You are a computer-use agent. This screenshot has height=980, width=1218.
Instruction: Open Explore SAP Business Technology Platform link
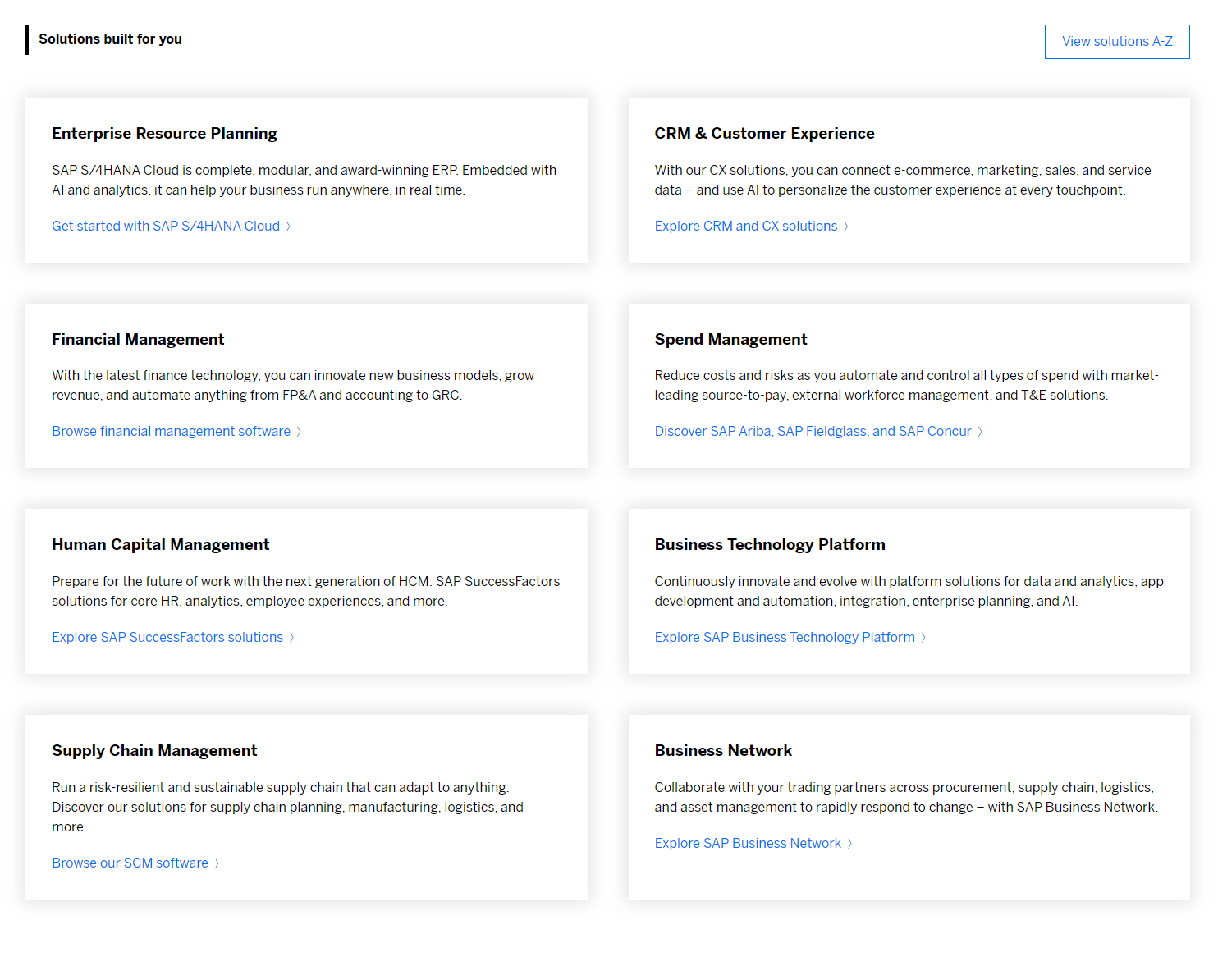[785, 637]
